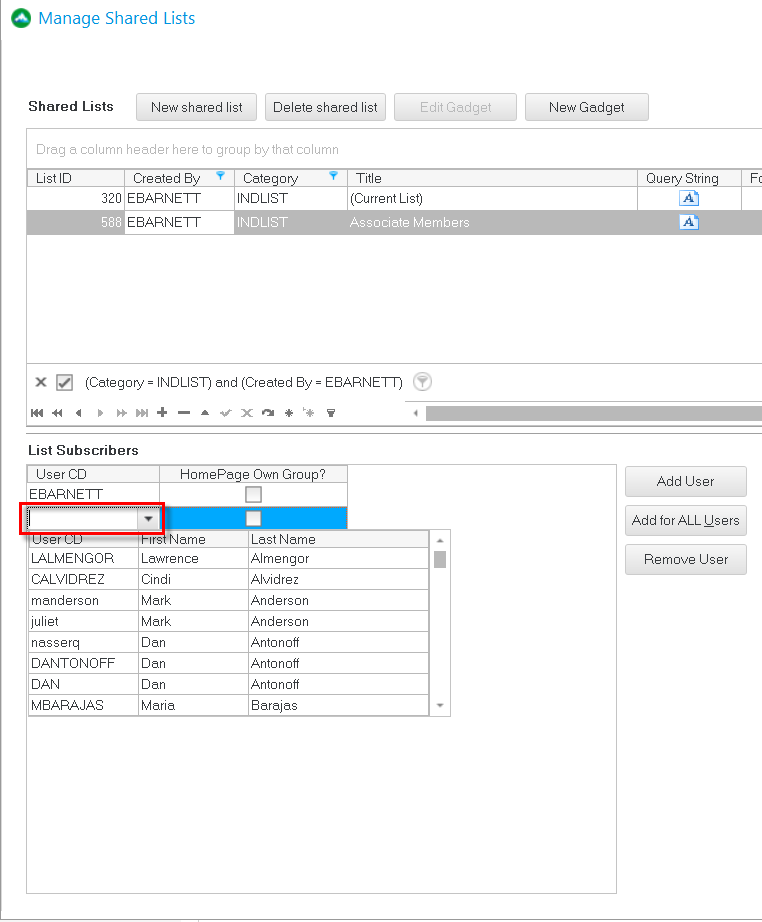Insert a record with the plus icon
The height and width of the screenshot is (922, 762).
pos(162,412)
